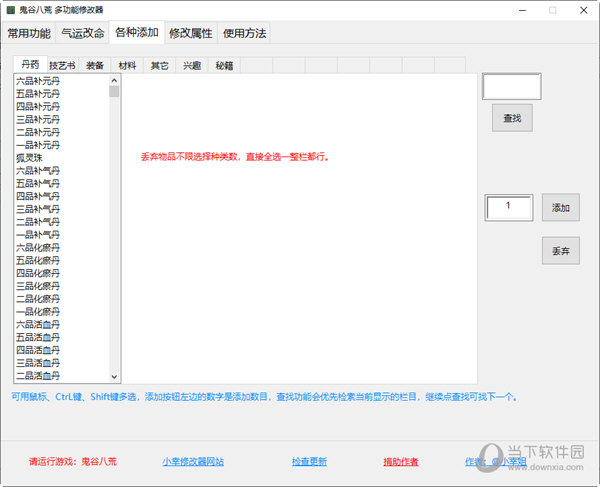
Task: Go to the 使用方法 tab
Action: pos(244,33)
